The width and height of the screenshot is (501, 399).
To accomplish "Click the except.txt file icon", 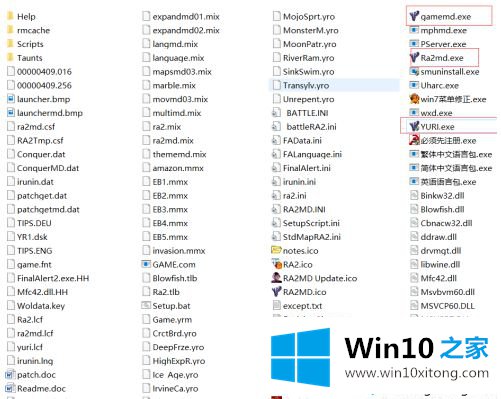I will [277, 305].
